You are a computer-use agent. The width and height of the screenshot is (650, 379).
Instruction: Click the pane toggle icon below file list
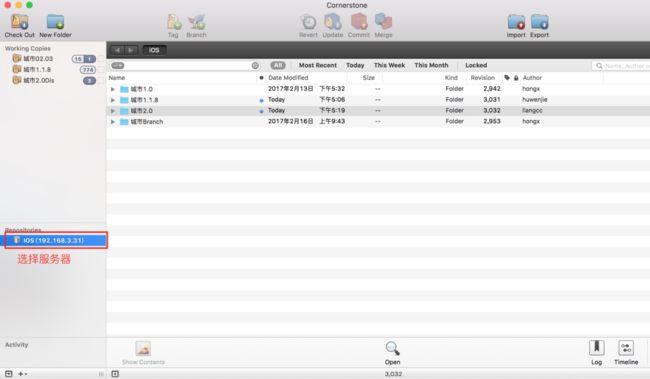click(x=115, y=374)
